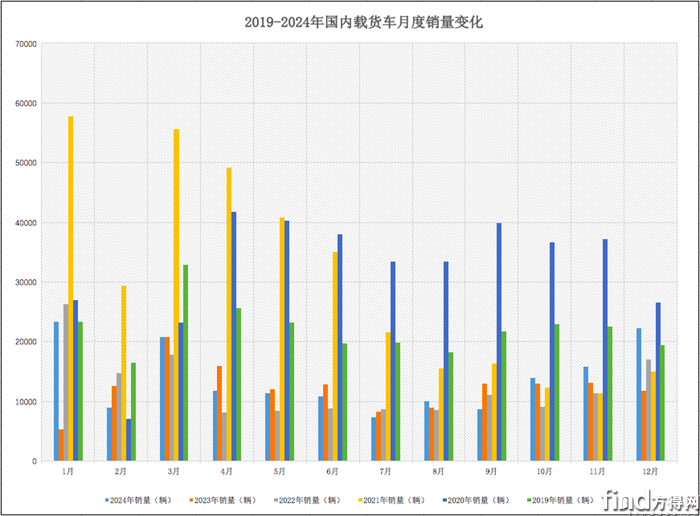Click the 2024年销量 legend color marker
Viewport: 700px width, 516px height.
click(107, 497)
